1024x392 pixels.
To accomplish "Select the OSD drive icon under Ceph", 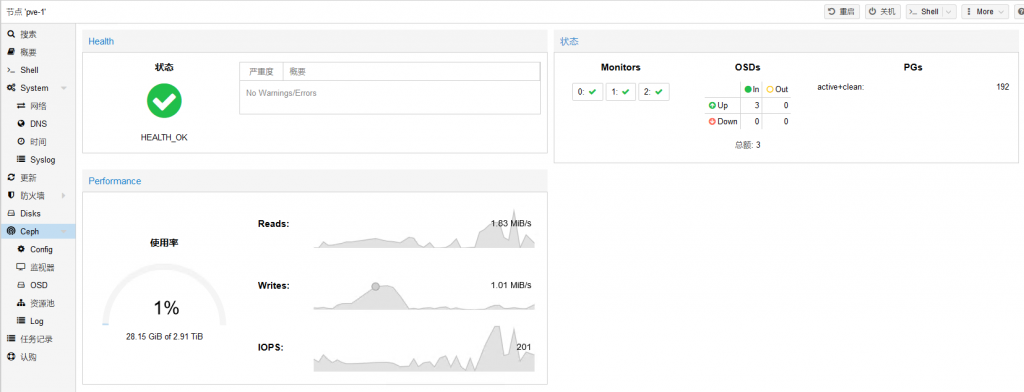I will click(x=21, y=286).
